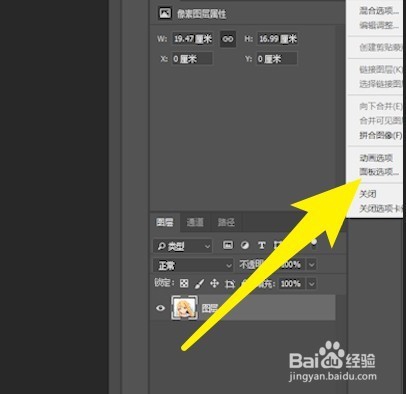The width and height of the screenshot is (406, 394).
Task: Open the opacity slider dropdown arrow
Action: click(311, 265)
